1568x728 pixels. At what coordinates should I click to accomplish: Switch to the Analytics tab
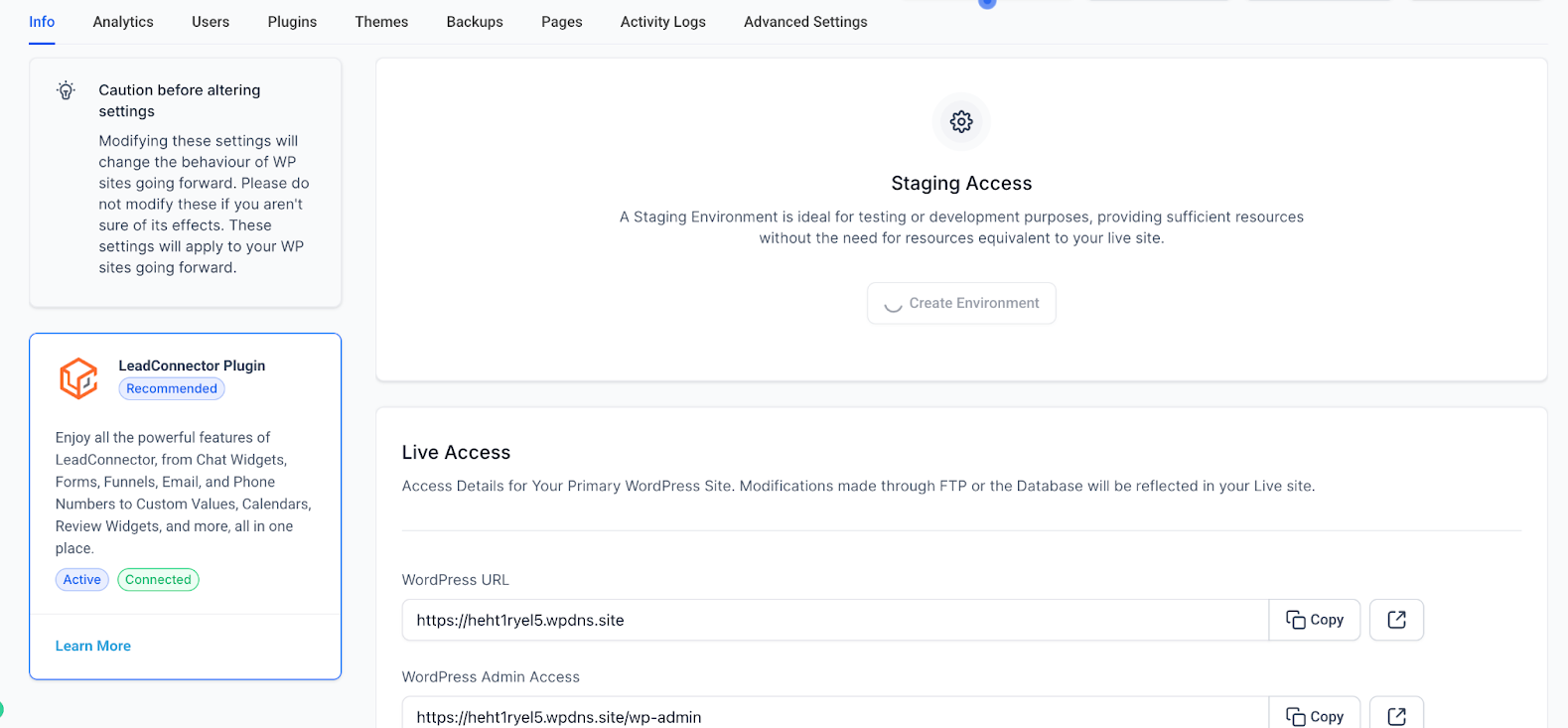click(x=122, y=21)
